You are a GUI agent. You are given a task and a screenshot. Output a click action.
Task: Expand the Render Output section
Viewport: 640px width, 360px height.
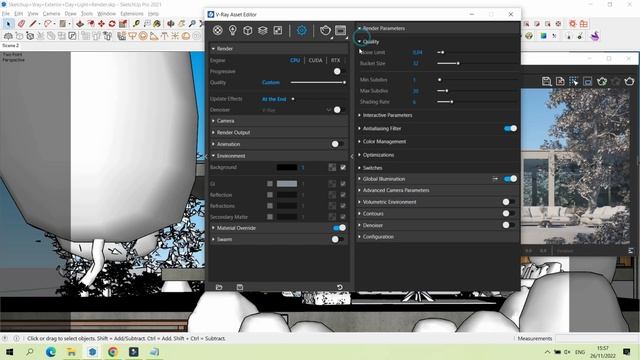click(x=279, y=132)
